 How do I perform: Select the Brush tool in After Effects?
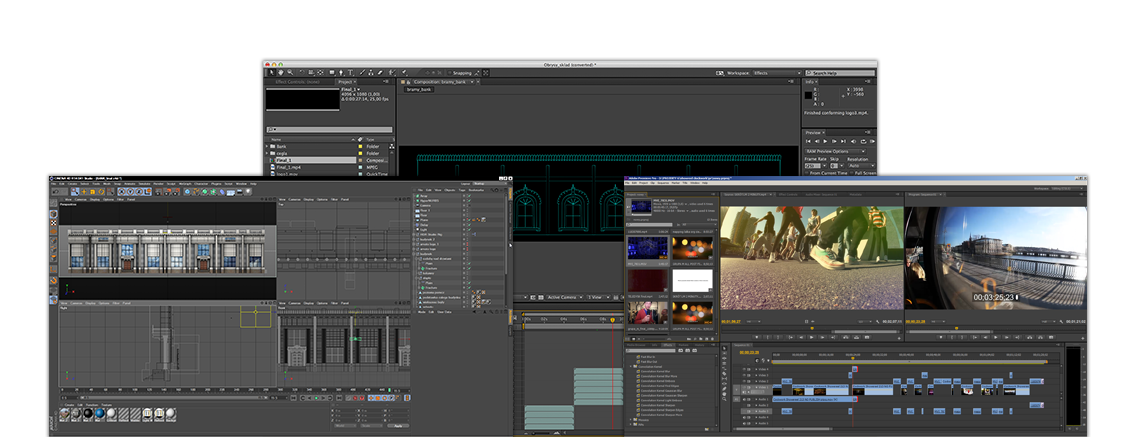coord(362,73)
